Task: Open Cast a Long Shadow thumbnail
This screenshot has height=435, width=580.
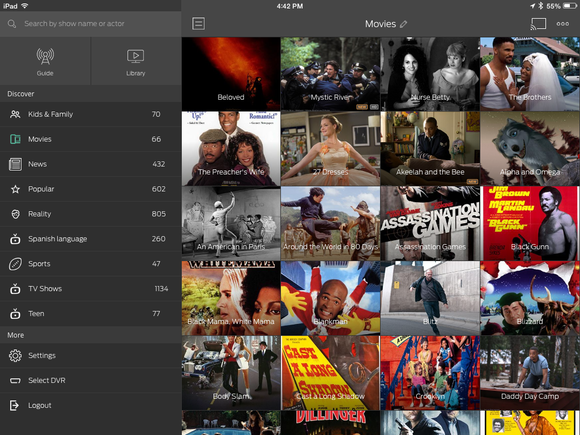Action: pos(330,372)
